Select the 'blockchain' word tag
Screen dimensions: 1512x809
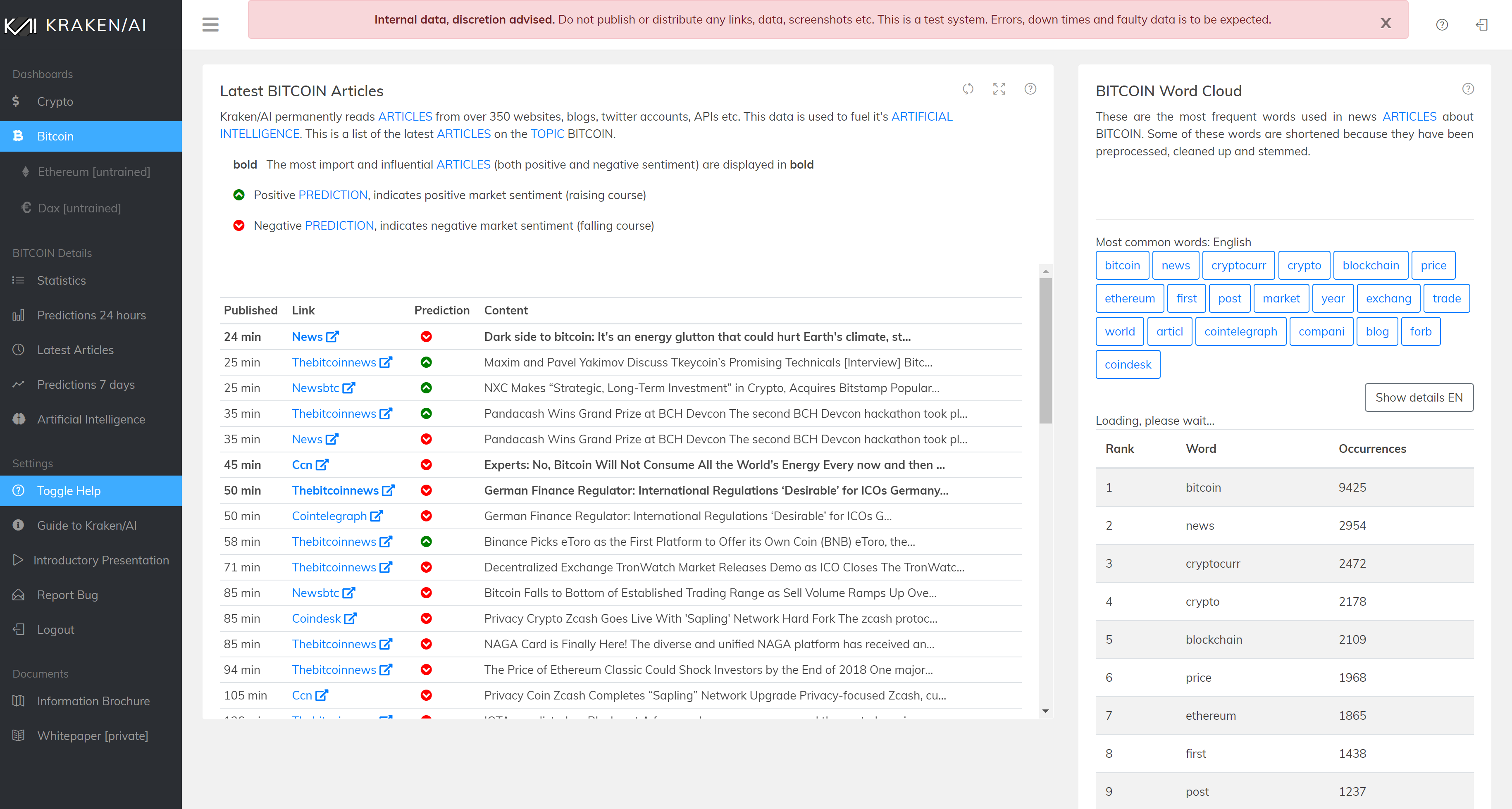(1370, 265)
